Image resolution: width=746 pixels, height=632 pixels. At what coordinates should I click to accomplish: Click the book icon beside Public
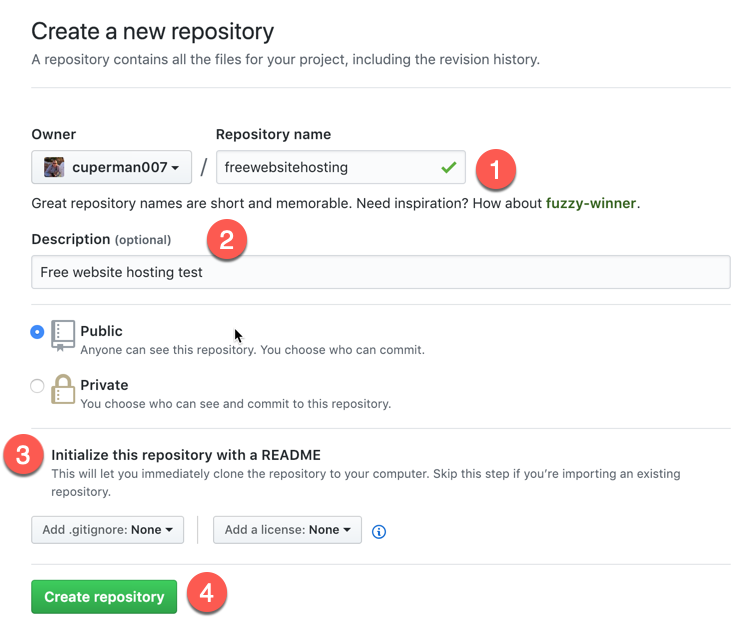click(63, 337)
